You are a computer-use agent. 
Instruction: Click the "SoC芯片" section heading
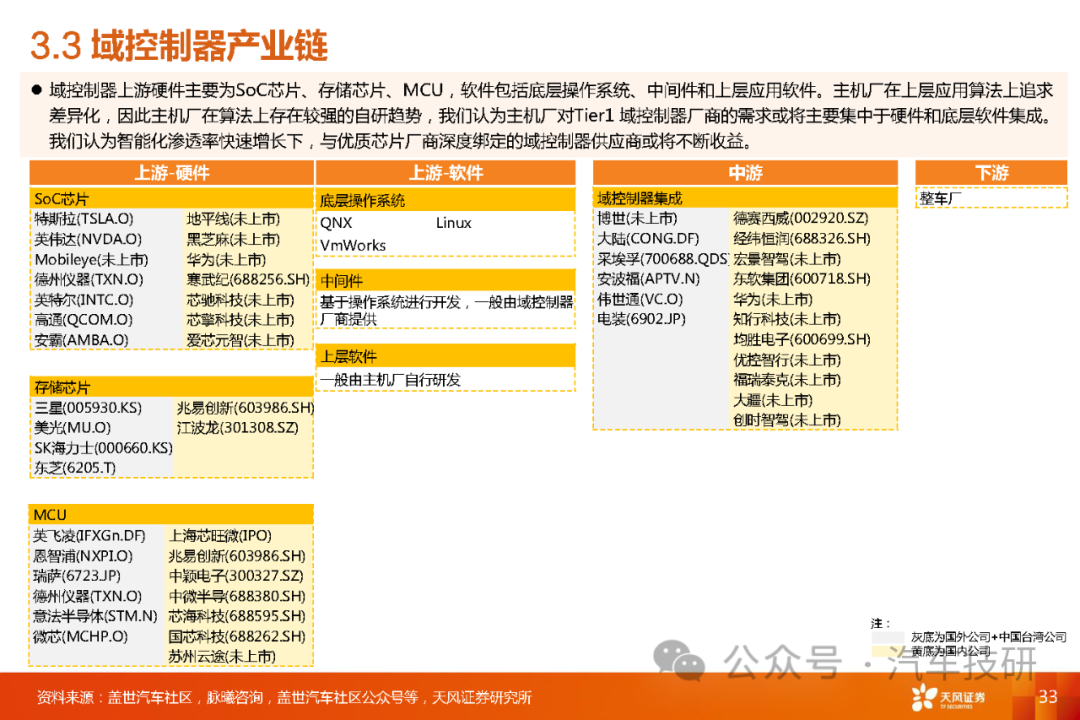172,199
